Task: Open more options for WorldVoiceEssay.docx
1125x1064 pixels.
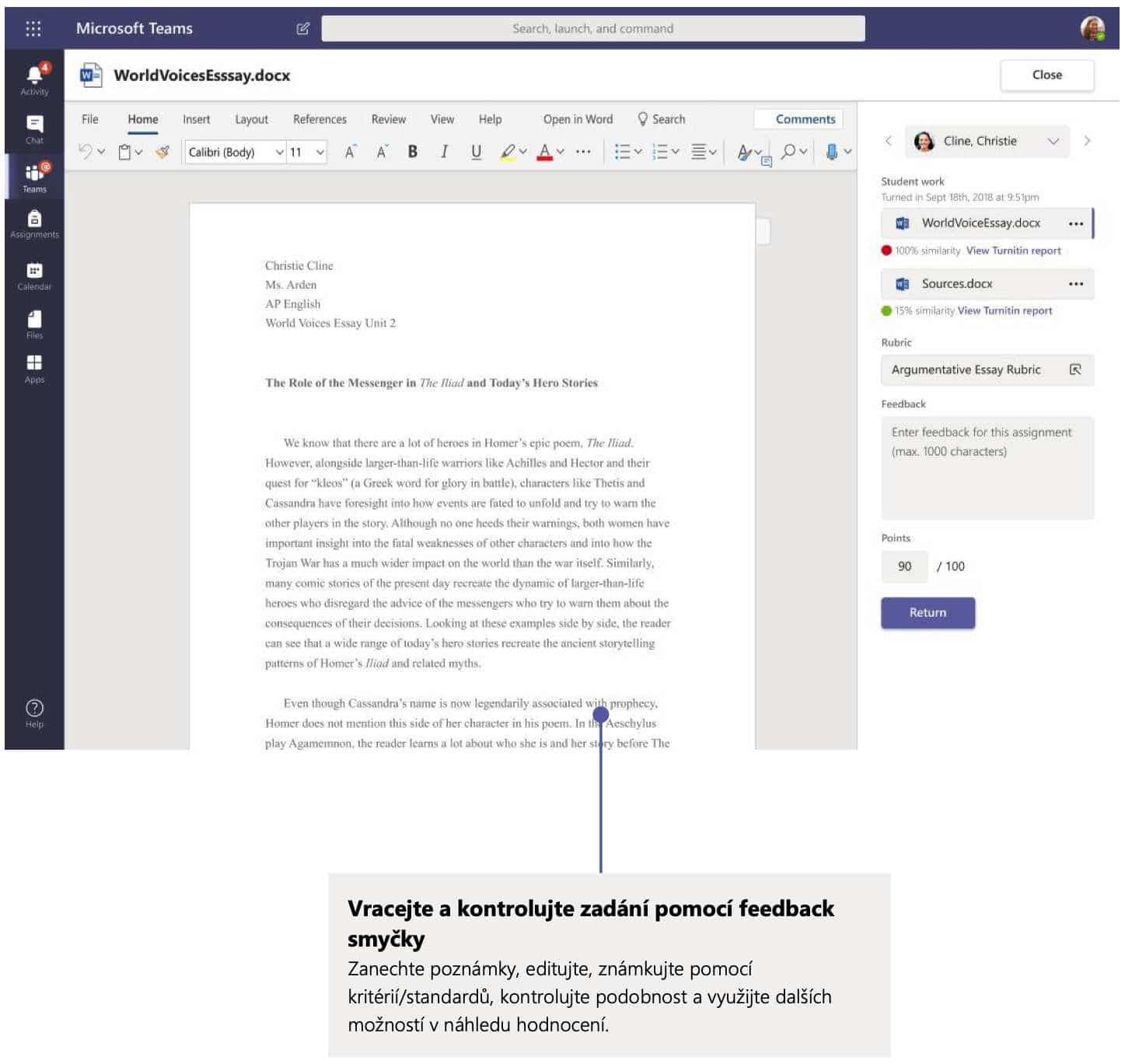Action: pyautogui.click(x=1076, y=224)
